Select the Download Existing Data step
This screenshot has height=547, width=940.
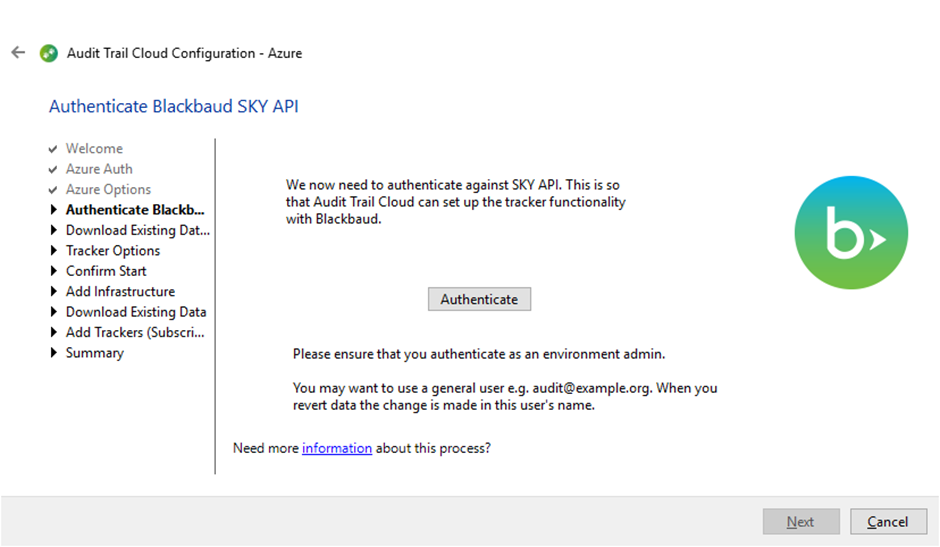(136, 312)
